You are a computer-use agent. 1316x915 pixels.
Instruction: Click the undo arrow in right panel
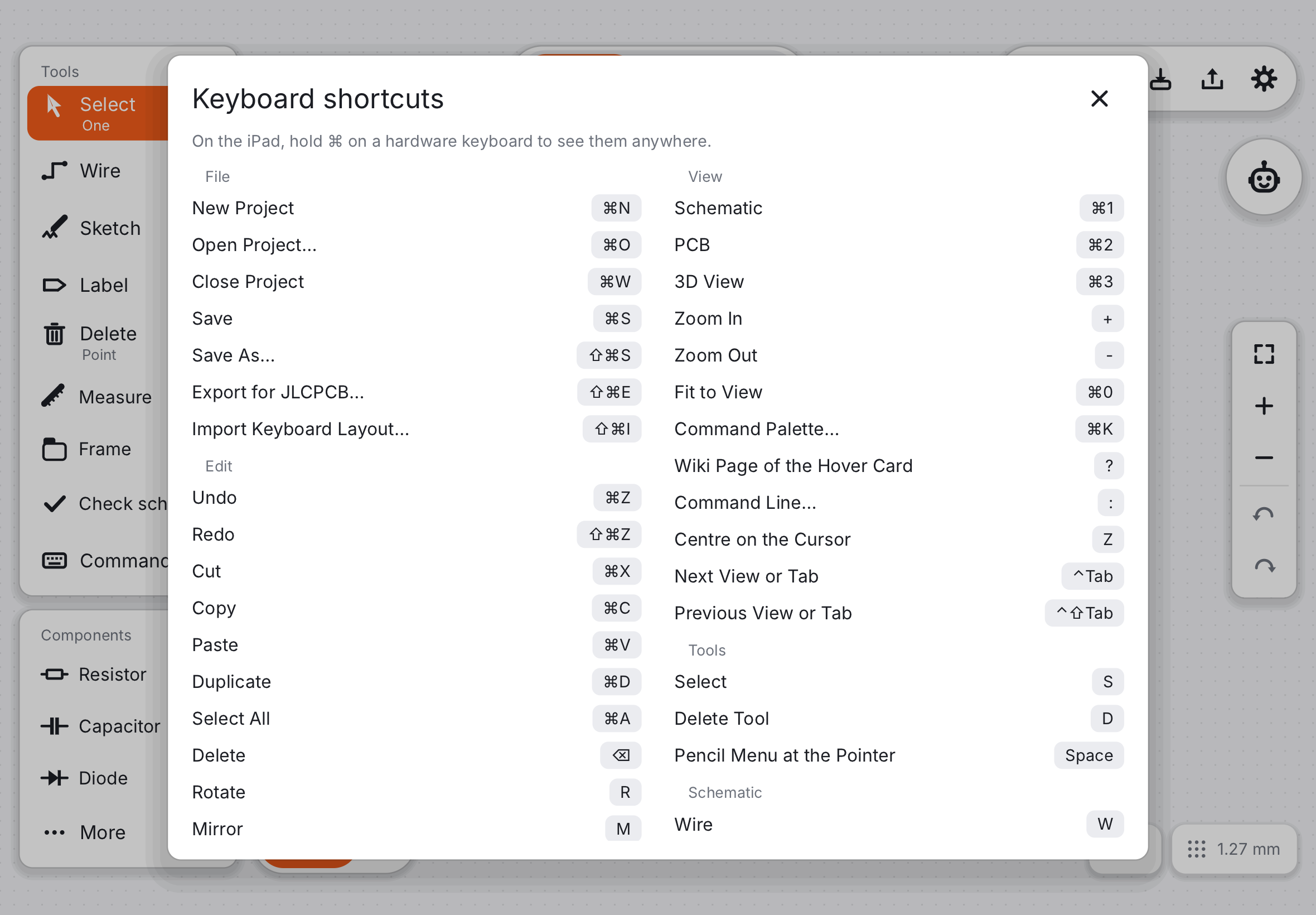1263,514
